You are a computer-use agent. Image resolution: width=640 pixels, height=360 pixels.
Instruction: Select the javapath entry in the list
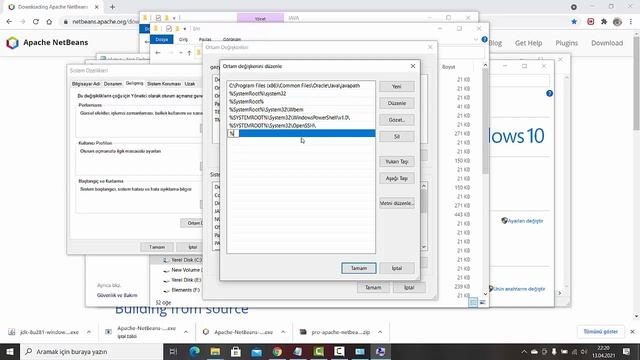point(301,86)
